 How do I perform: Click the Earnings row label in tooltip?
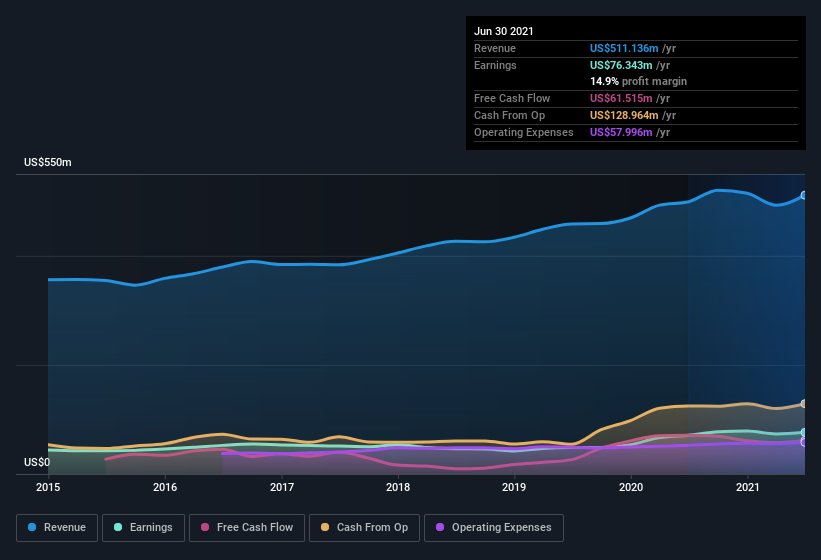coord(495,65)
